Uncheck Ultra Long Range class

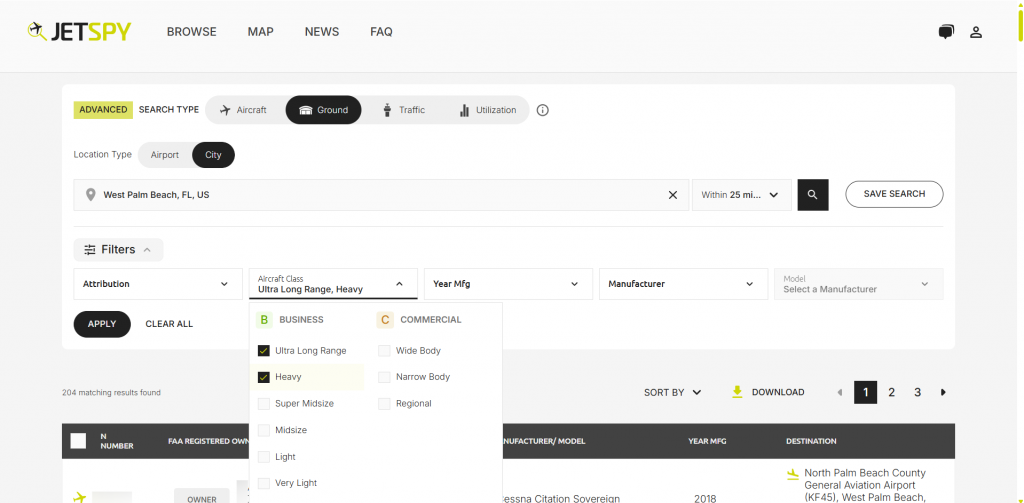tap(264, 351)
